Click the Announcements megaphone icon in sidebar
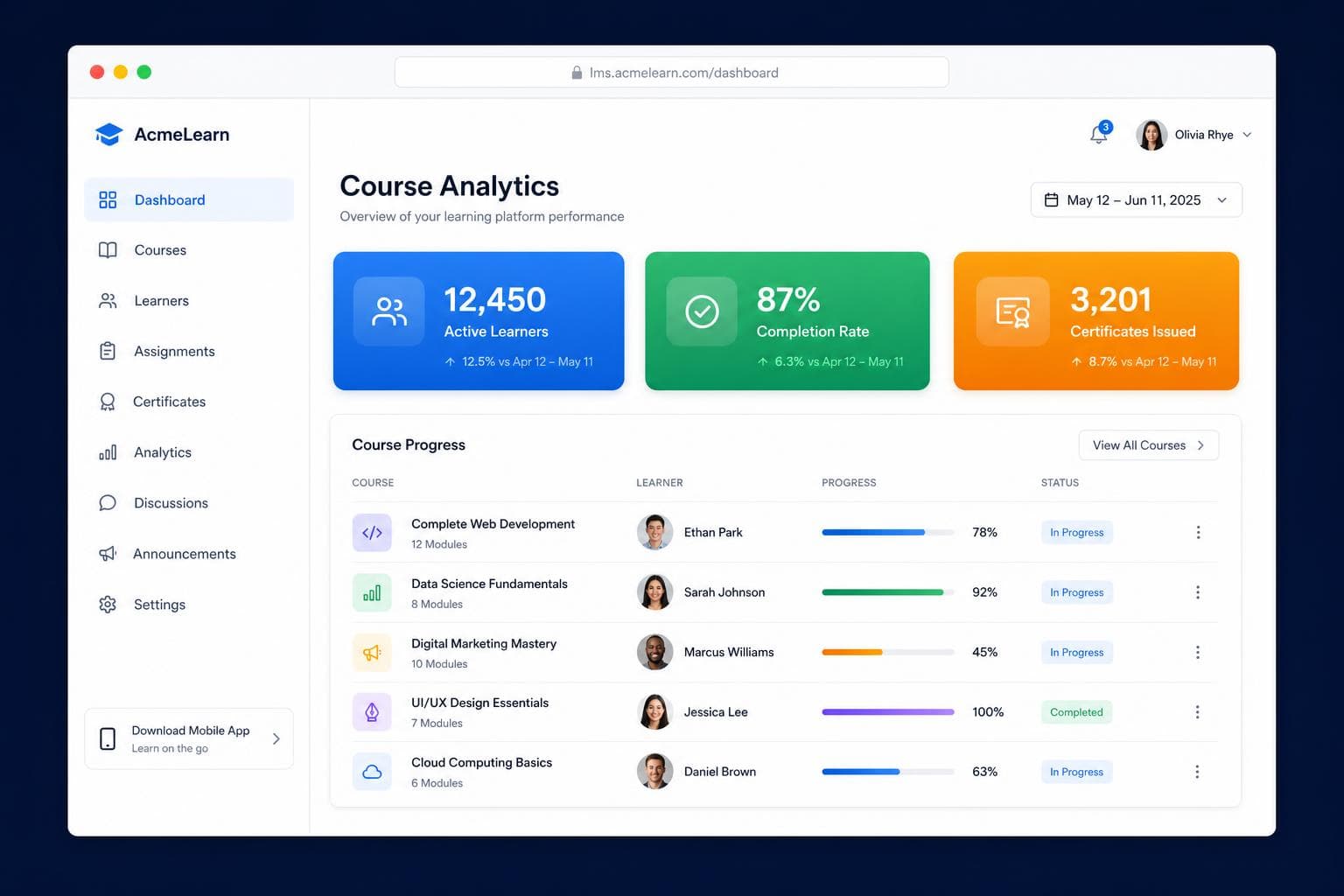Screen dimensions: 1344x896 (108, 554)
